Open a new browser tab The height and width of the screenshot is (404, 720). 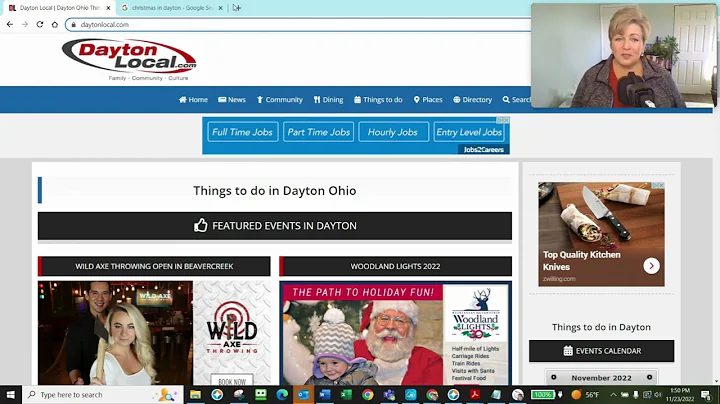(236, 8)
